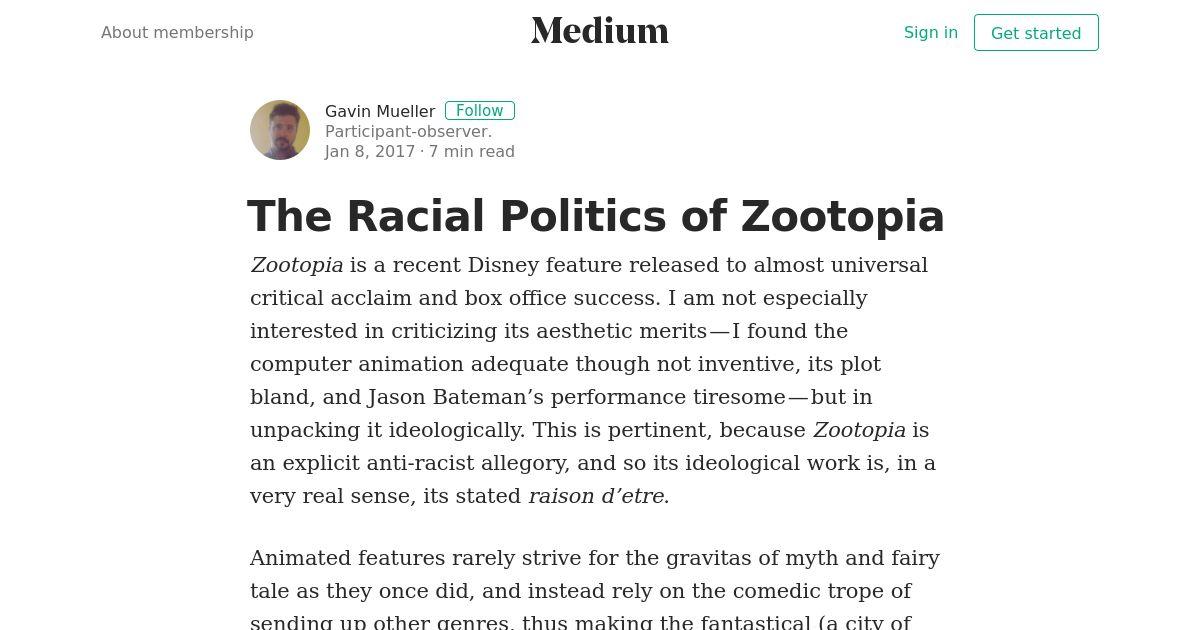Open About membership link
1200x630 pixels.
click(x=177, y=32)
